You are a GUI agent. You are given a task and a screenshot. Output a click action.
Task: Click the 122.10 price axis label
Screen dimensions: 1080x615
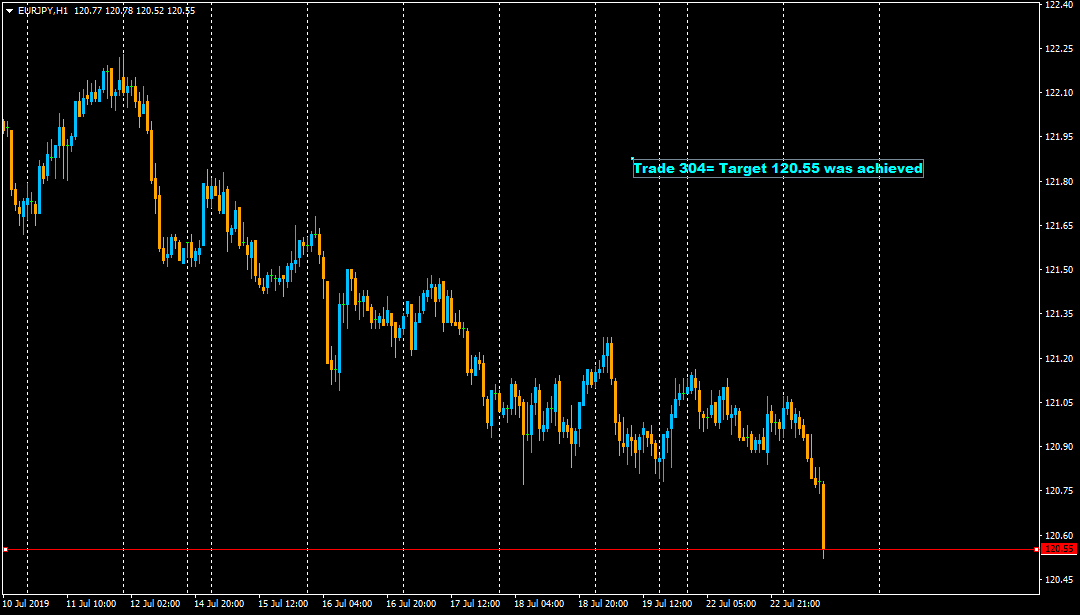1059,93
